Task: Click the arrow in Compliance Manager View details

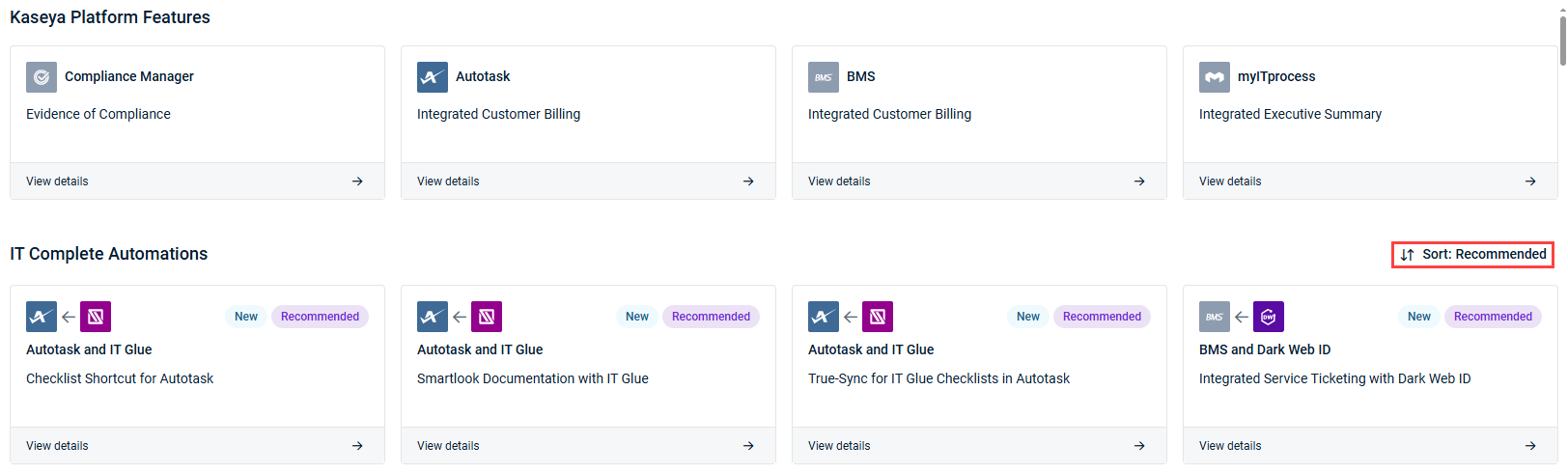Action: tap(357, 181)
